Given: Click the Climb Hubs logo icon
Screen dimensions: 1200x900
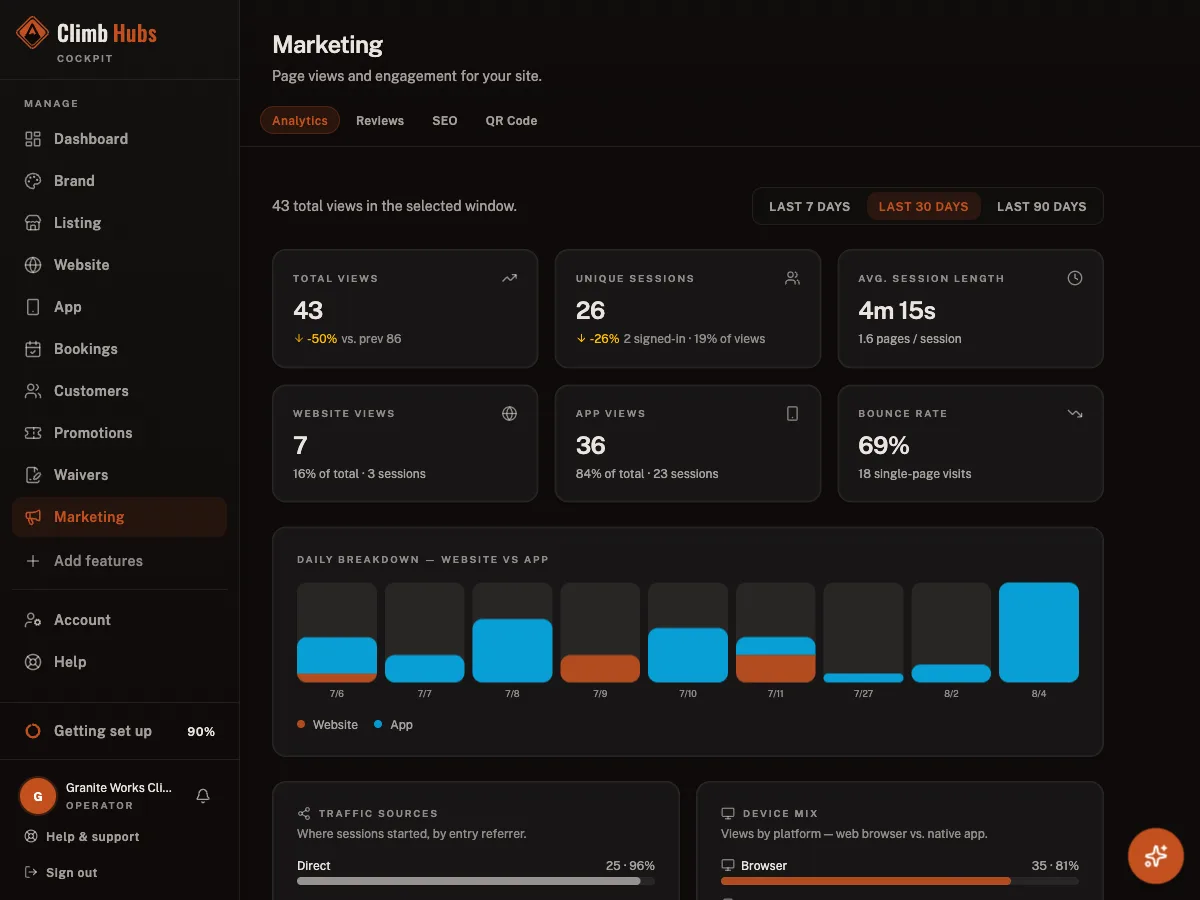Looking at the screenshot, I should pos(32,33).
